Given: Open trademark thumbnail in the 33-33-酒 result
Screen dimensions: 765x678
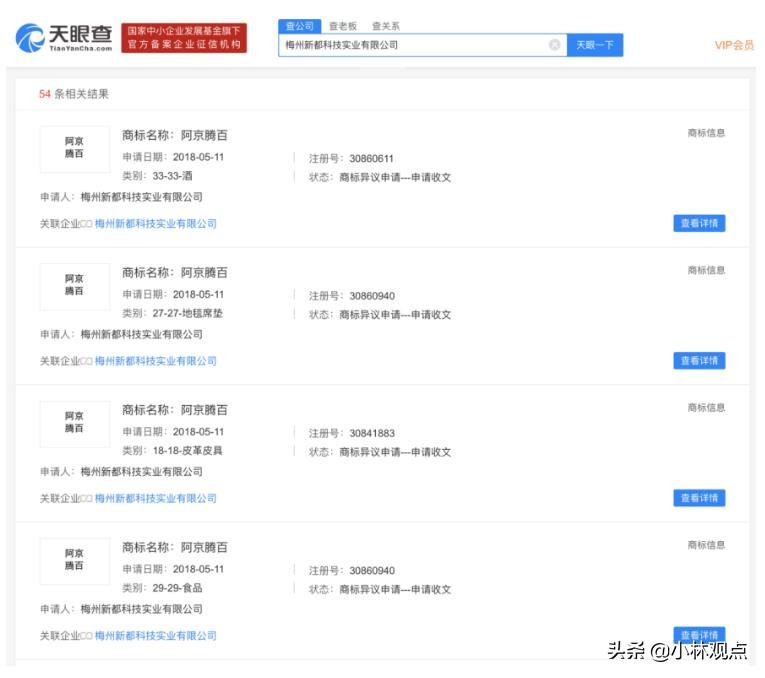Looking at the screenshot, I should (x=75, y=149).
